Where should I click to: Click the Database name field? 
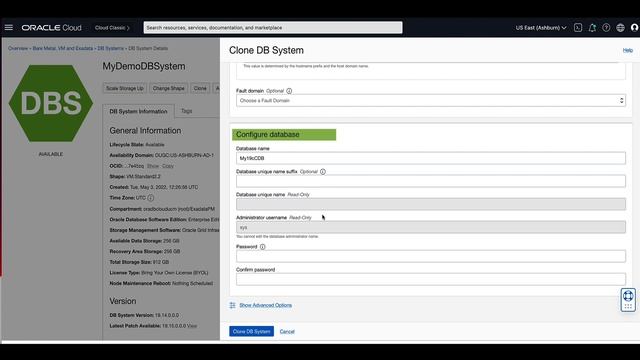[x=431, y=158]
